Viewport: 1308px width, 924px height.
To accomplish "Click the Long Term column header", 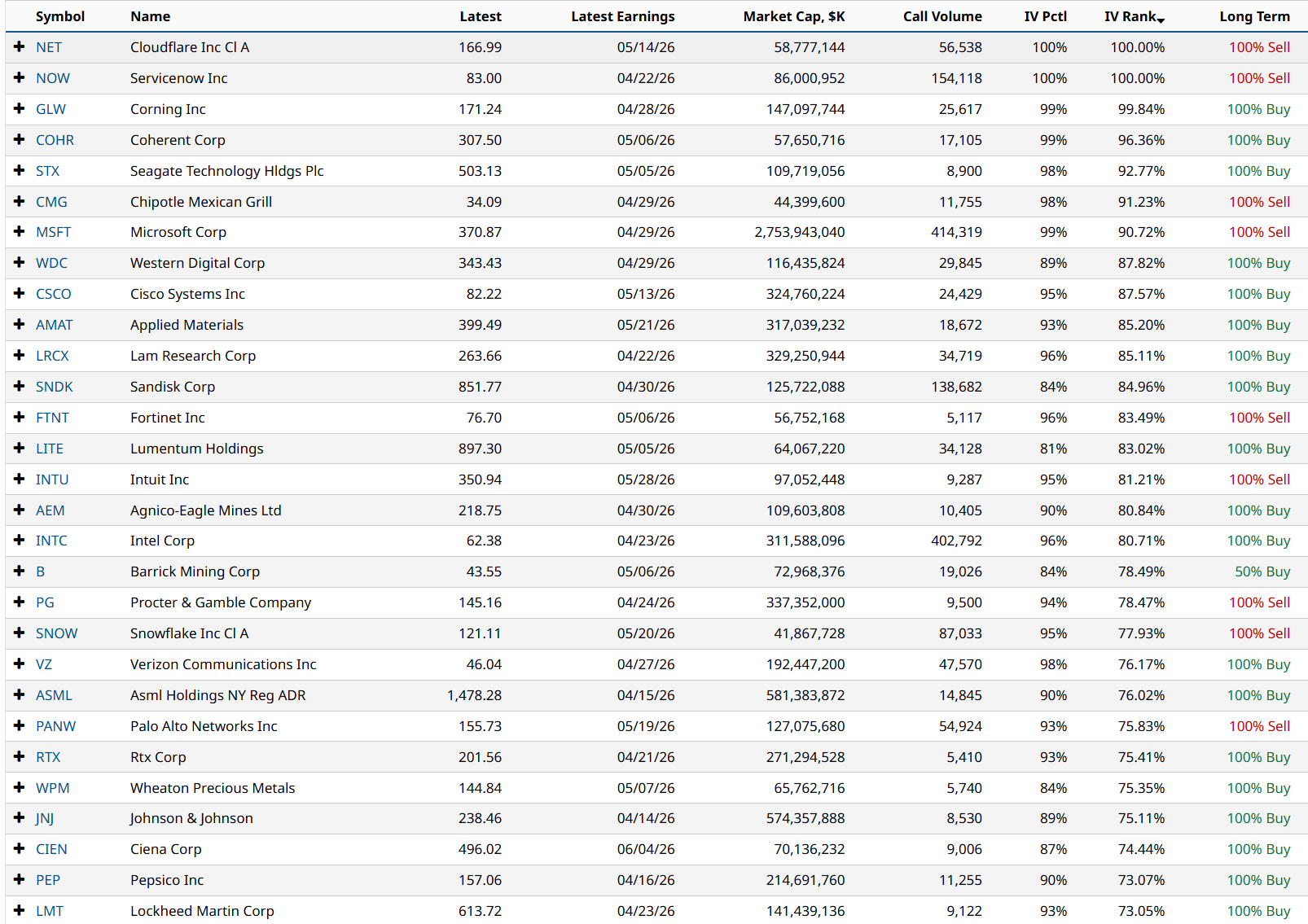I will coord(1254,16).
